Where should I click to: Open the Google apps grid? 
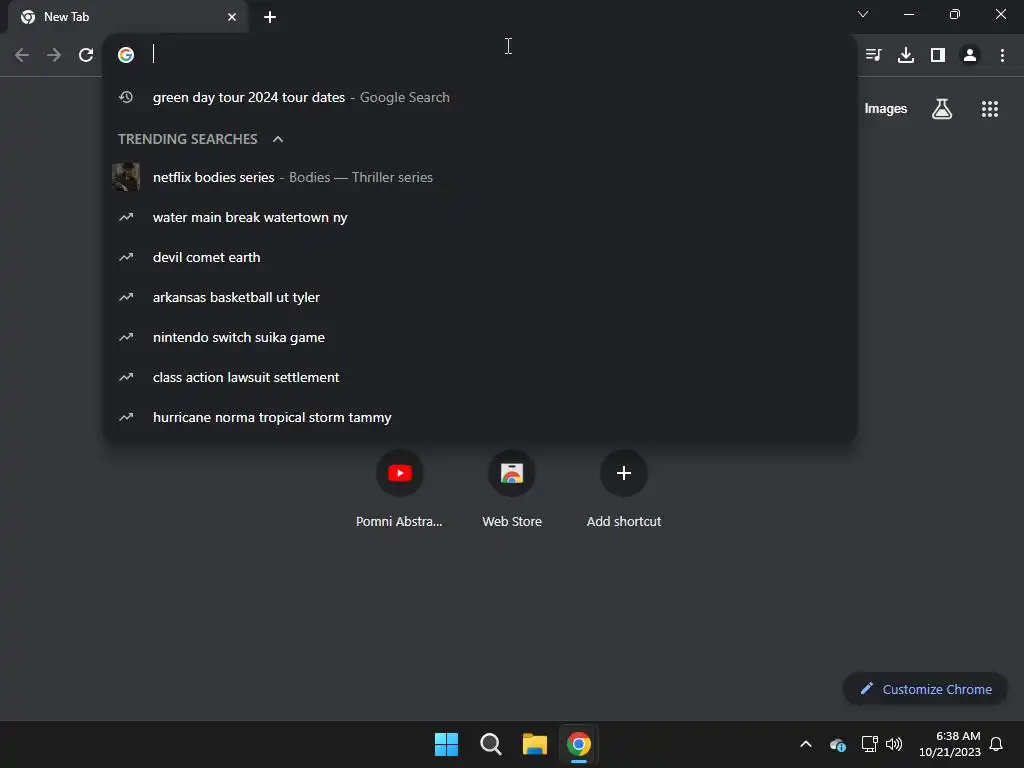(x=990, y=109)
